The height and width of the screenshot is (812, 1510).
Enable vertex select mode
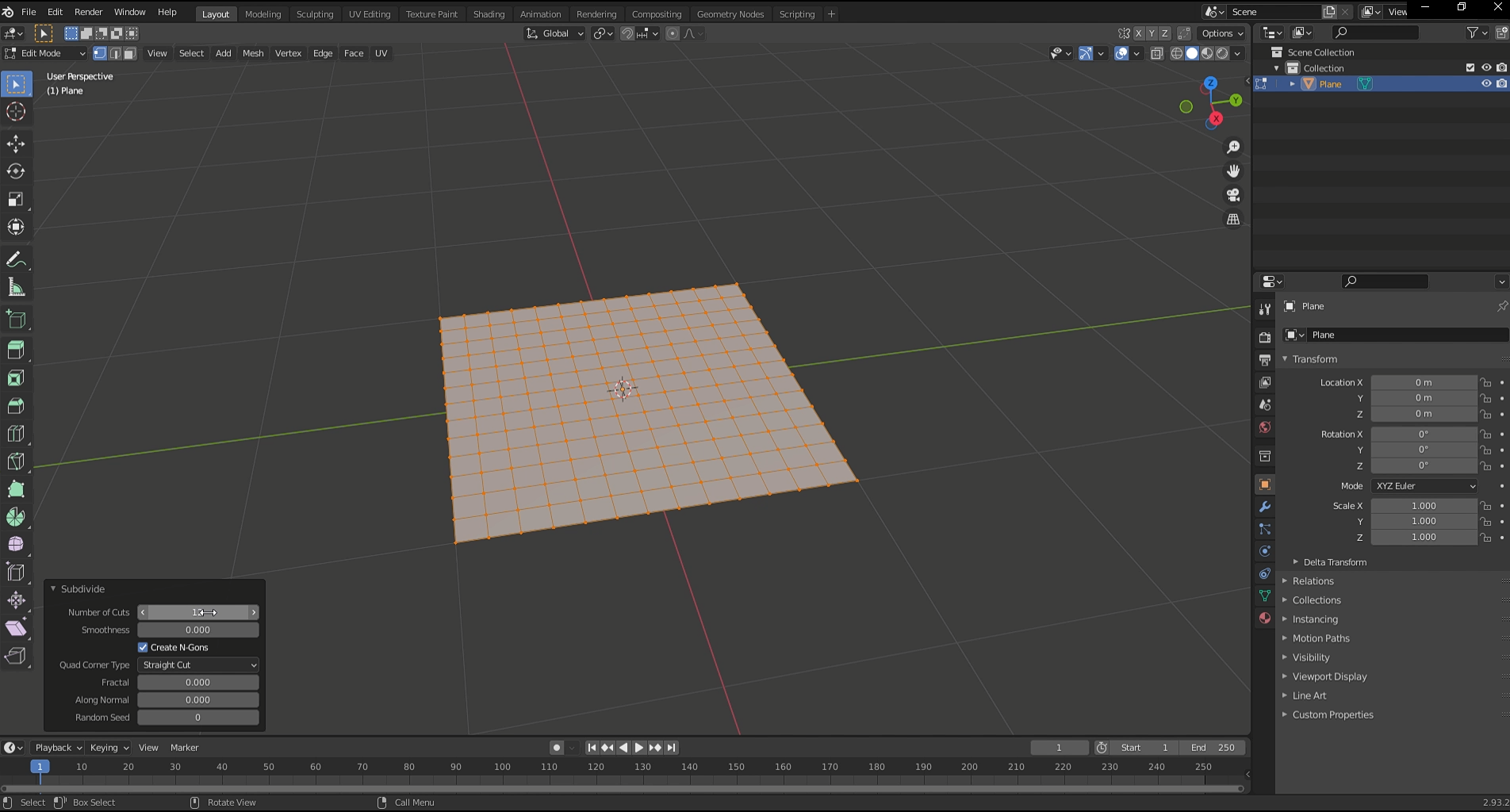coord(100,53)
